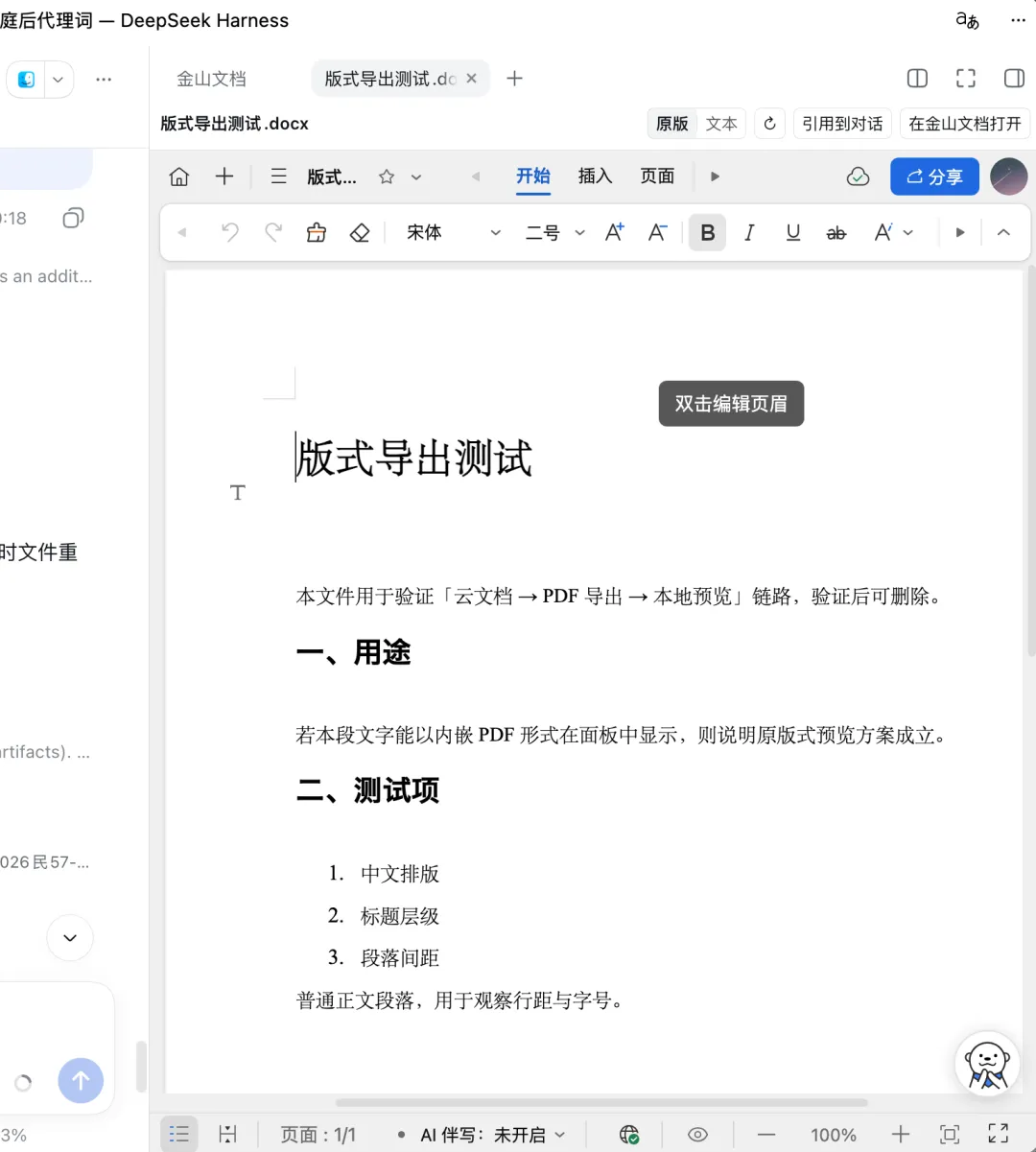1036x1152 pixels.
Task: Click the zoom in plus button
Action: pos(900,1135)
